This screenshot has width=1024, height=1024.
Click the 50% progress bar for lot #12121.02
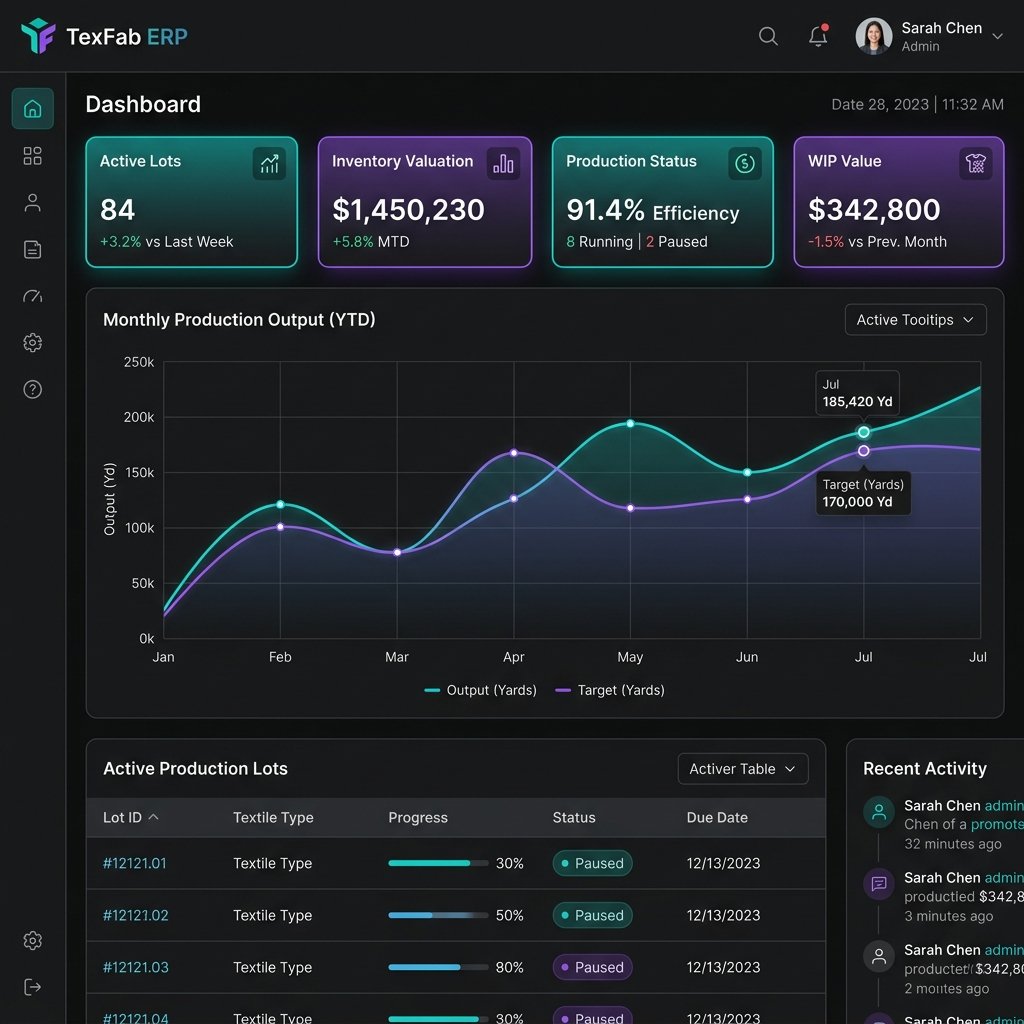click(x=438, y=916)
